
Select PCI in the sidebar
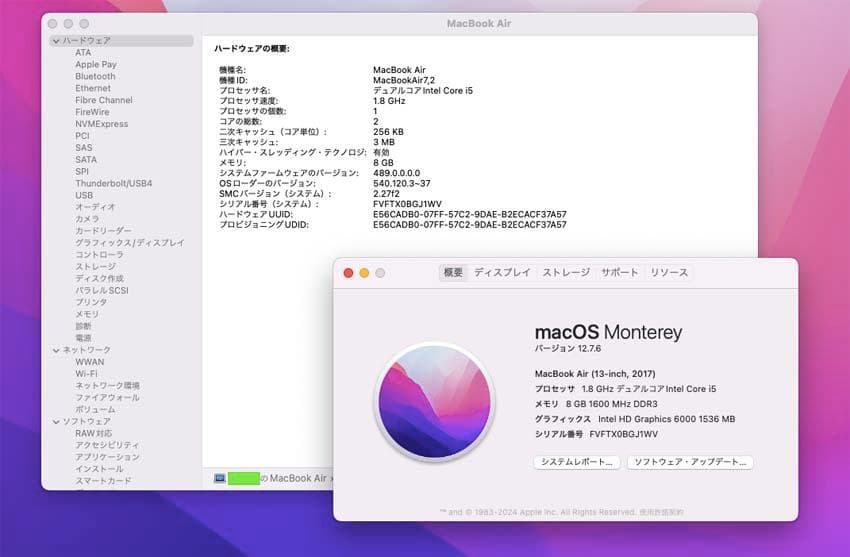pyautogui.click(x=82, y=136)
